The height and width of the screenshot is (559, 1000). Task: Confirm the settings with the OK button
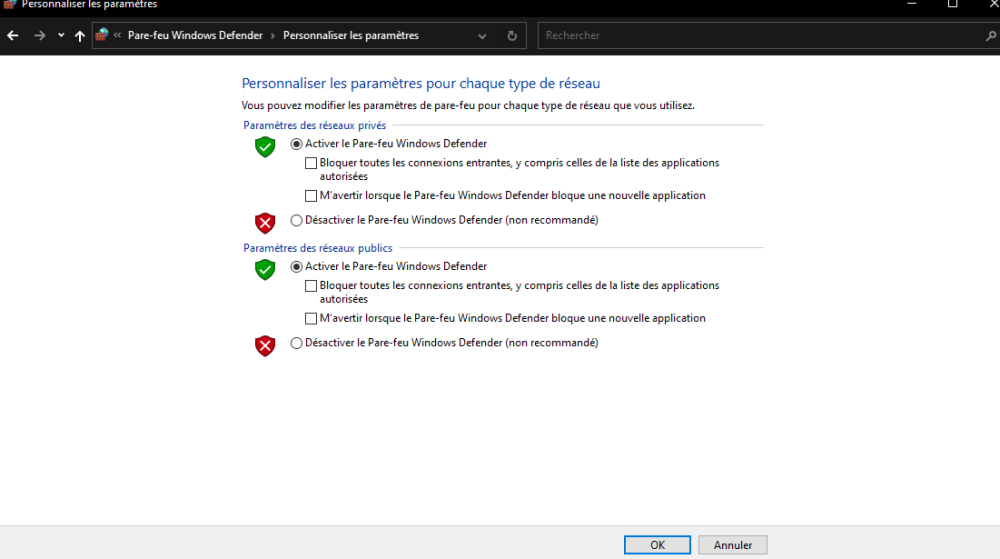point(657,545)
